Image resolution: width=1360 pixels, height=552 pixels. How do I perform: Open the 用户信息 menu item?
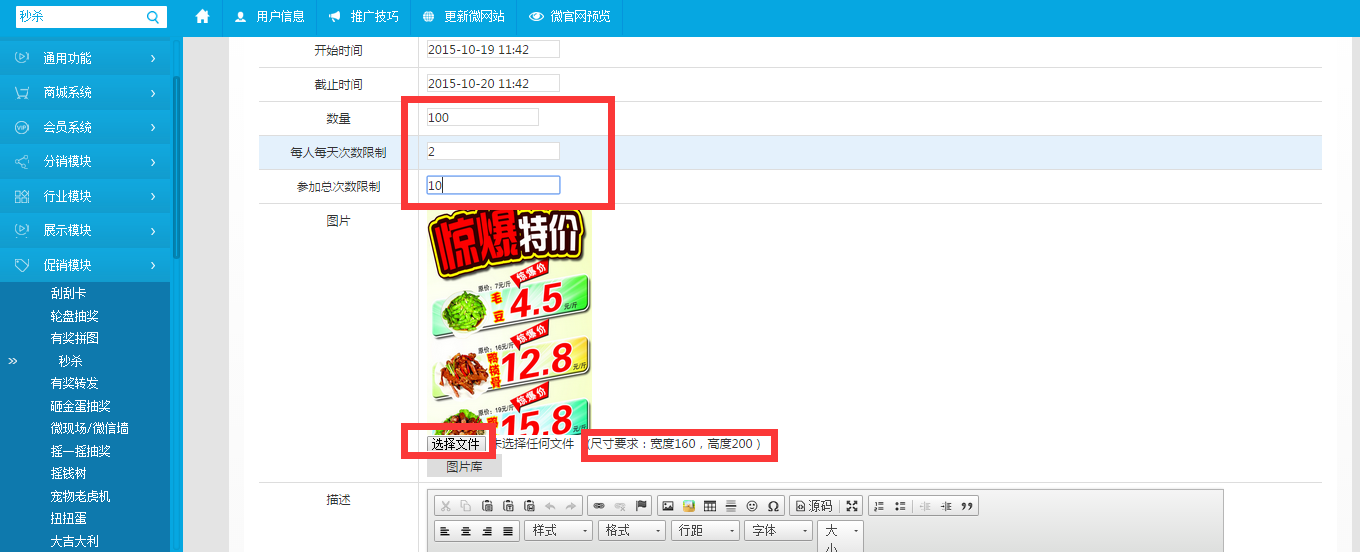[269, 17]
